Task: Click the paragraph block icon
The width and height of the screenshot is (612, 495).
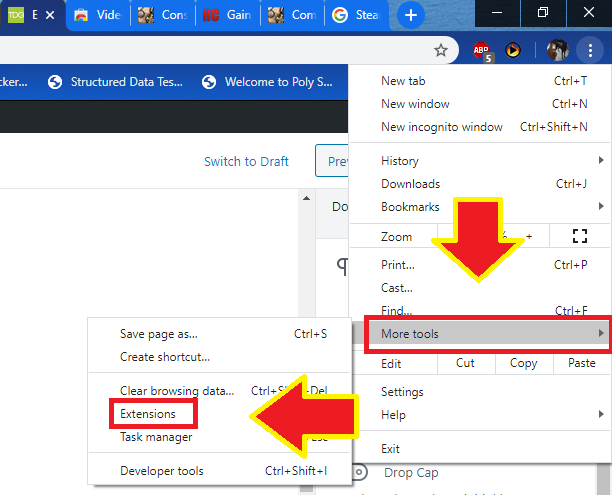Action: 342,266
